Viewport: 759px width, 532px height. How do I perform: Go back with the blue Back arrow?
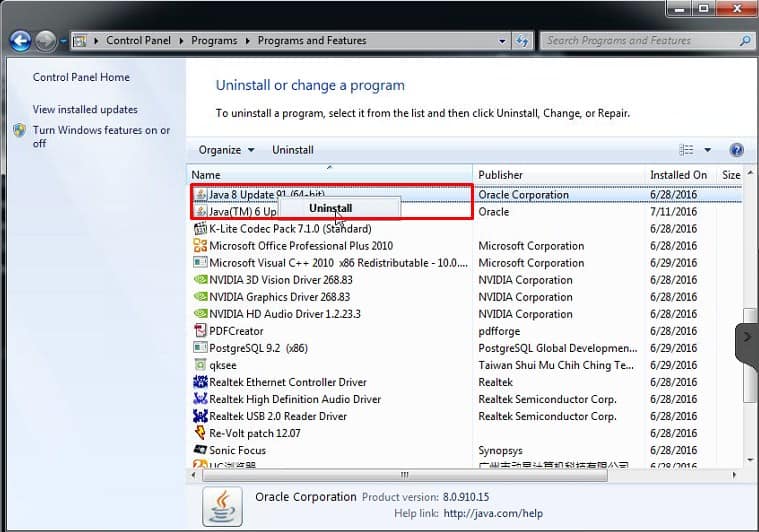coord(20,41)
